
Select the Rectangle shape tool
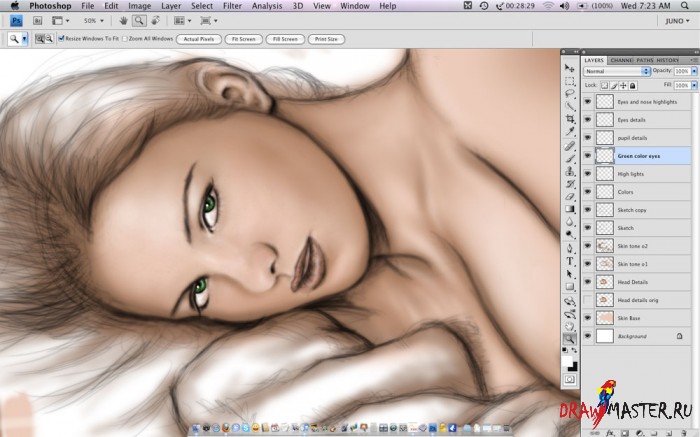click(x=569, y=287)
